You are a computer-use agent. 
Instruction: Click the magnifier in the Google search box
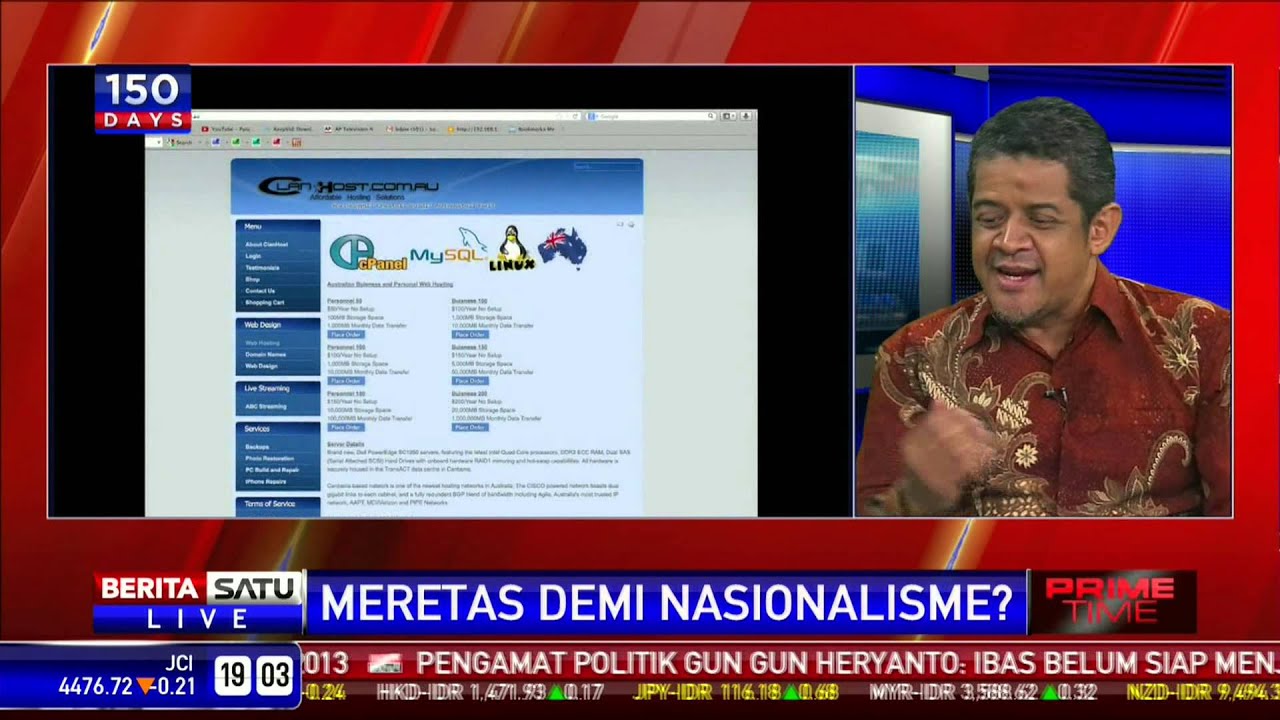click(711, 116)
